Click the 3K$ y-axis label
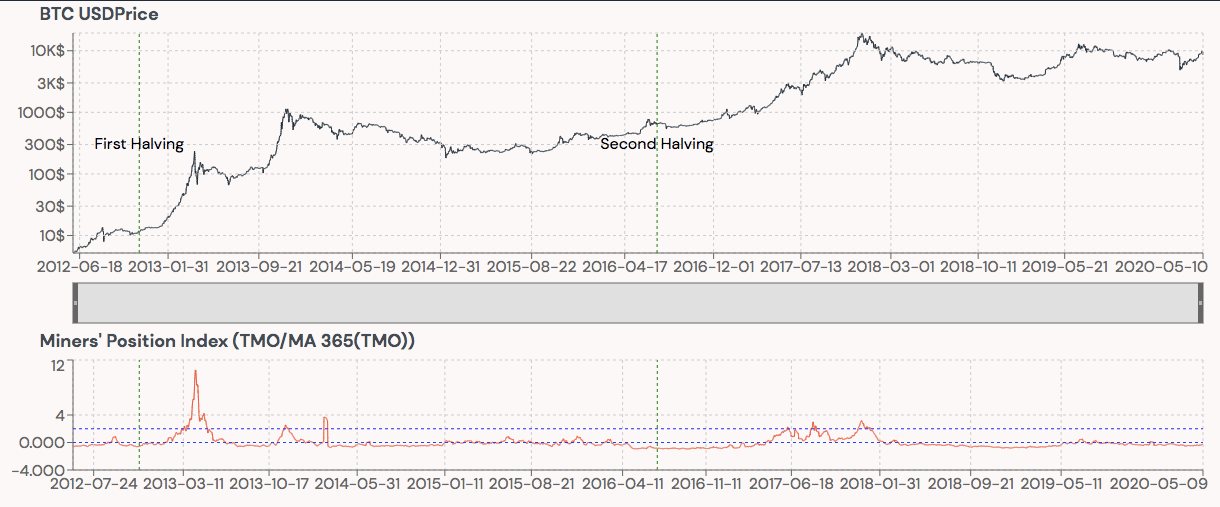This screenshot has height=507, width=1220. point(52,84)
